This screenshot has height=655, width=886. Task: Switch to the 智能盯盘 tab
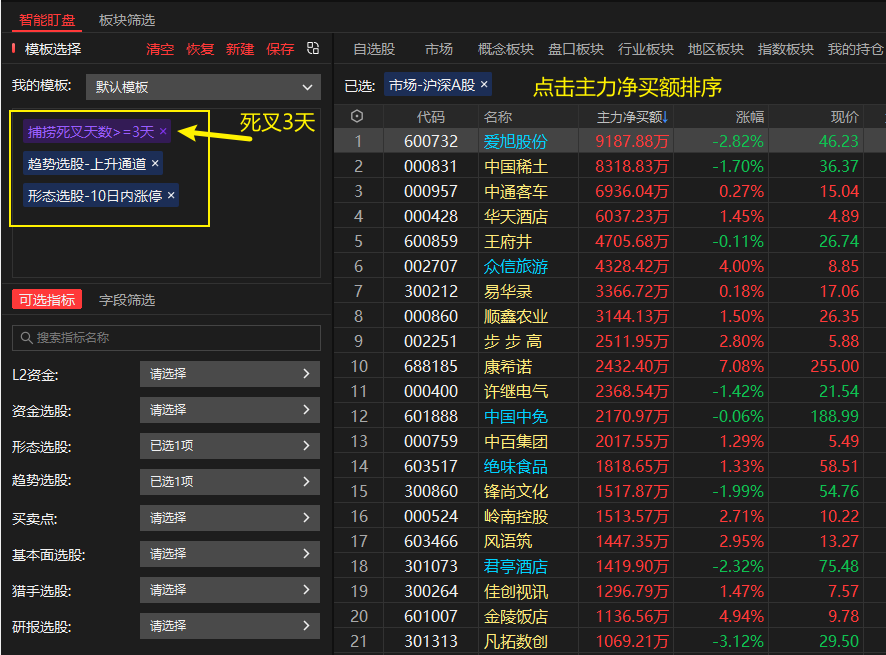click(x=47, y=20)
